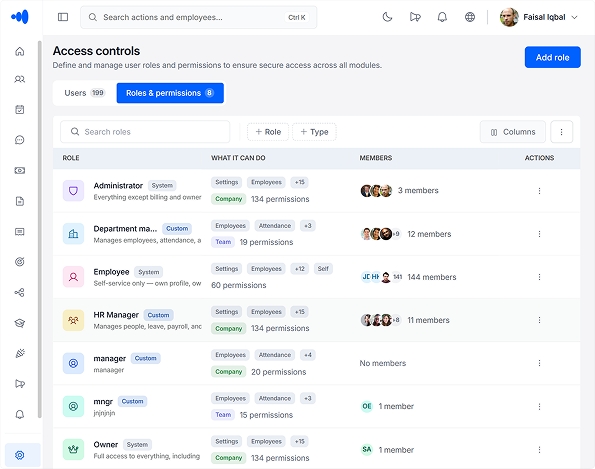Click the Self tag in Employee row
The height and width of the screenshot is (469, 595).
(x=323, y=269)
